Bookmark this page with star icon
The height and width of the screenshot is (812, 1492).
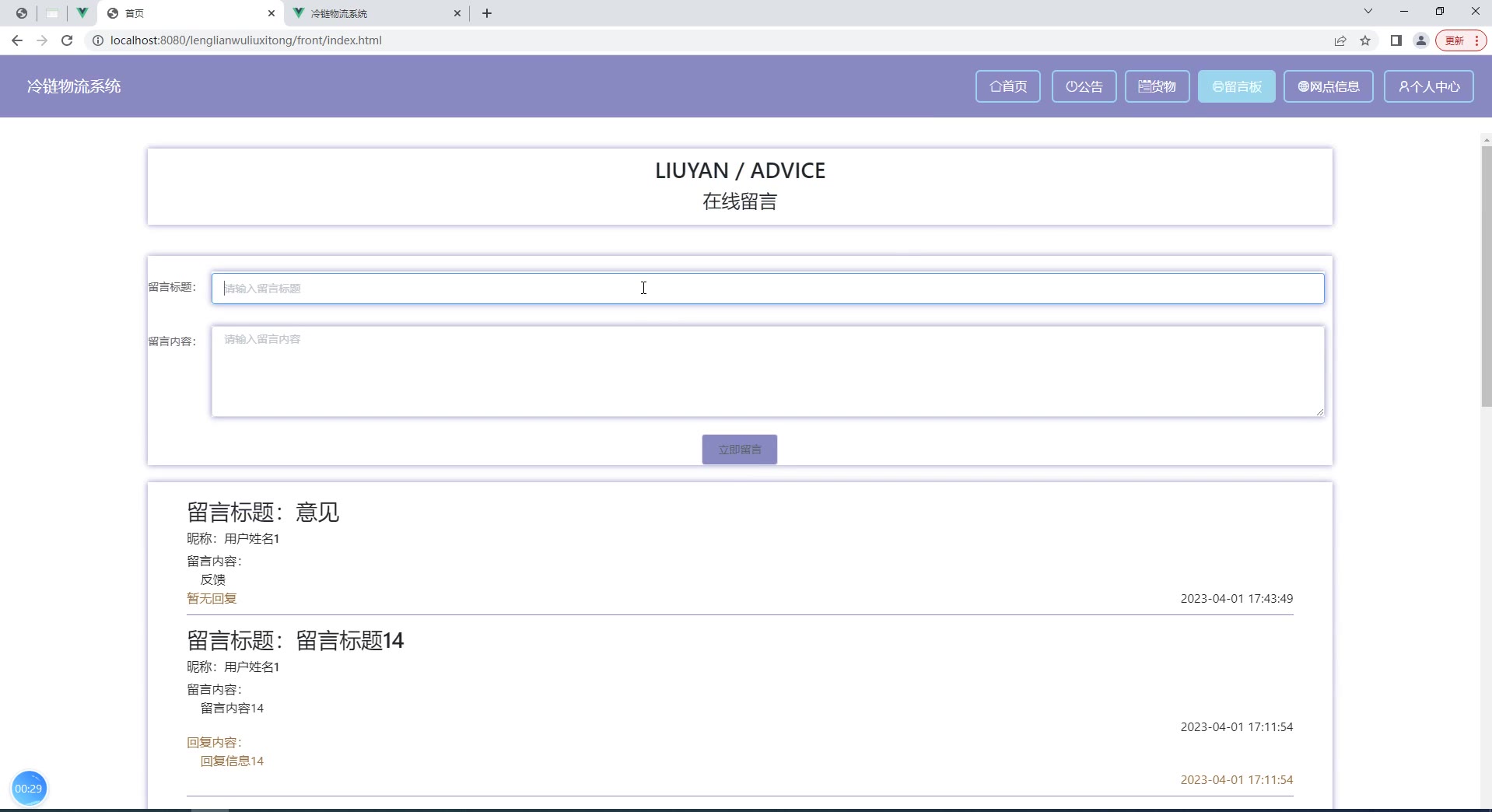click(x=1365, y=40)
